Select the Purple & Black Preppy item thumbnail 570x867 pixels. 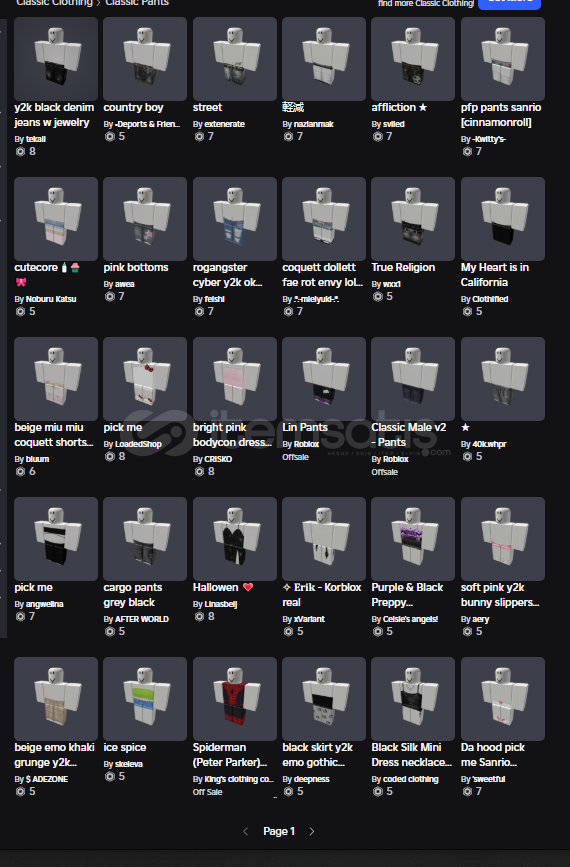(x=413, y=539)
